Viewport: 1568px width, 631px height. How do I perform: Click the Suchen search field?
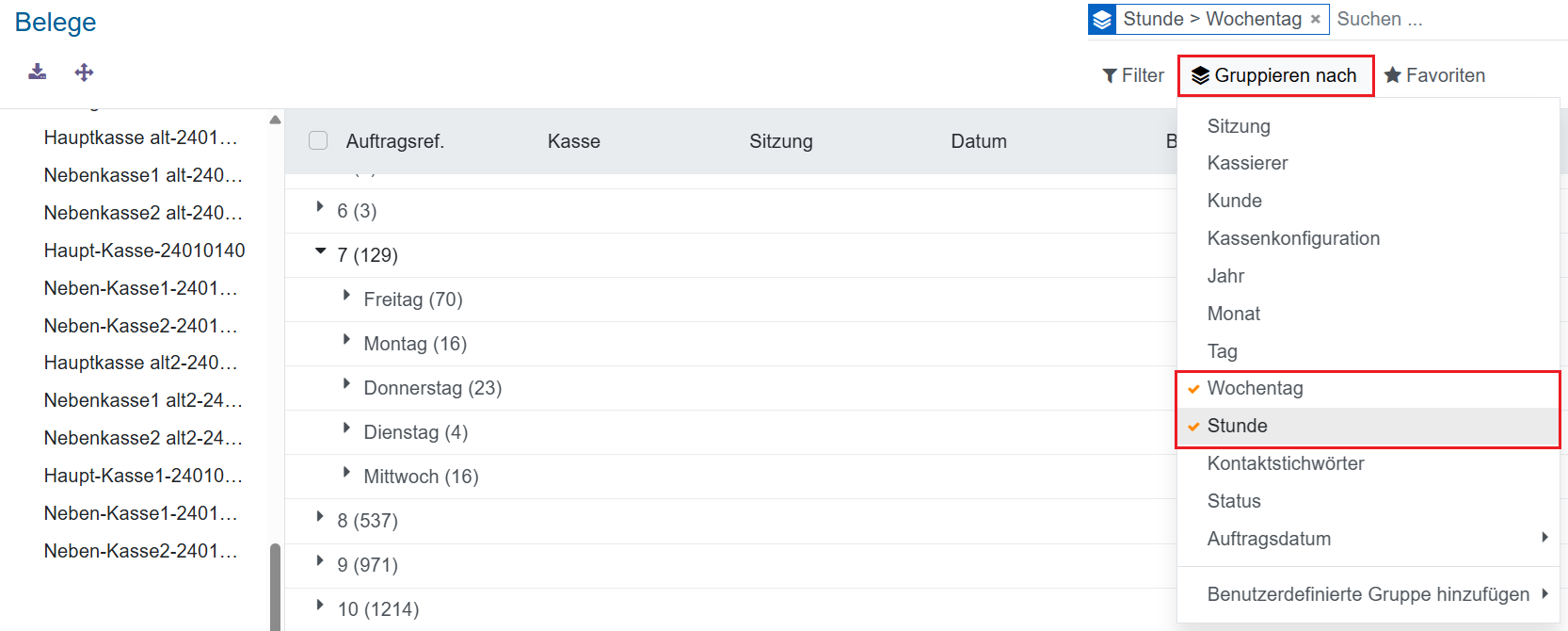1445,20
